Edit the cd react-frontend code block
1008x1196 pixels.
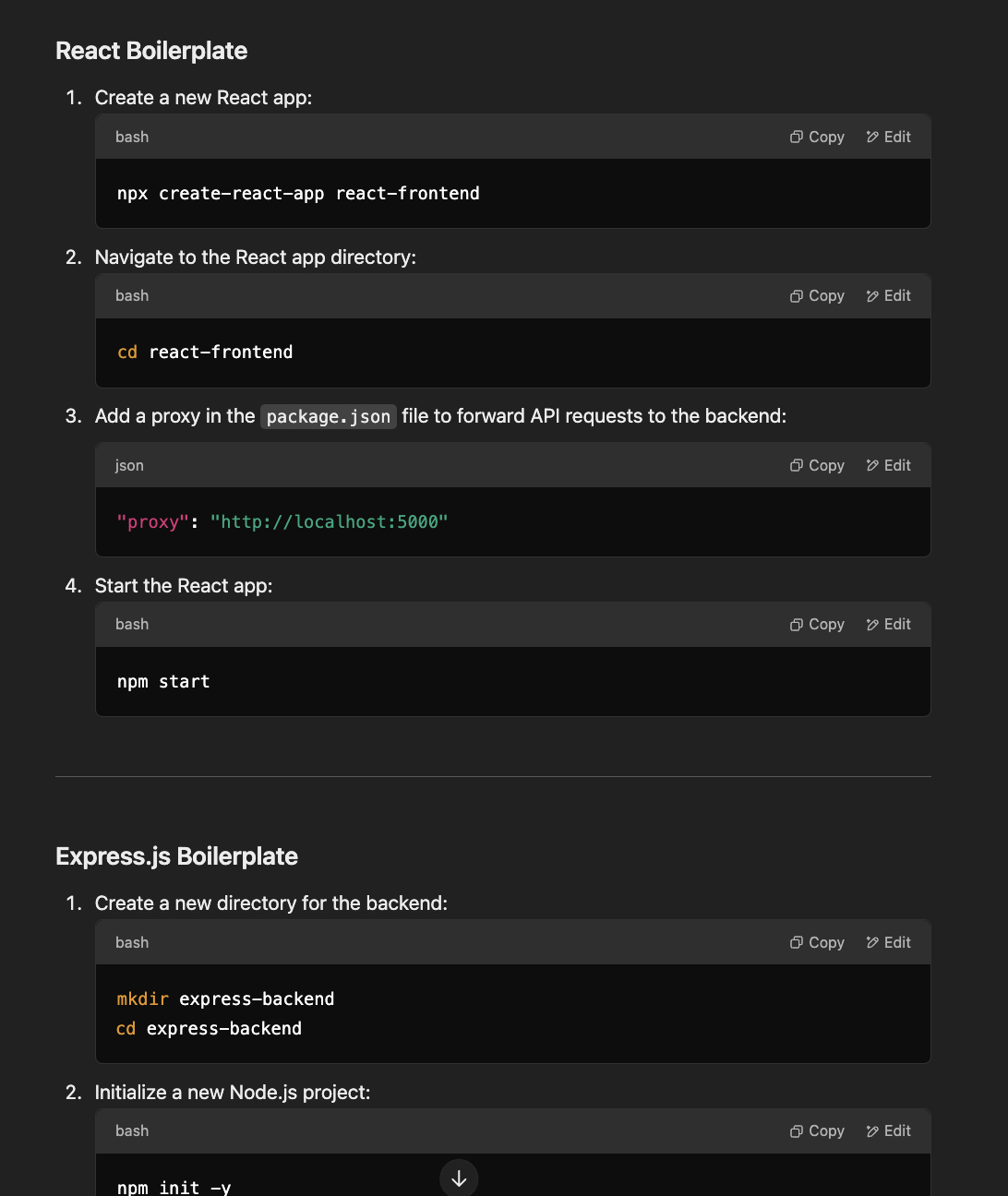point(888,295)
